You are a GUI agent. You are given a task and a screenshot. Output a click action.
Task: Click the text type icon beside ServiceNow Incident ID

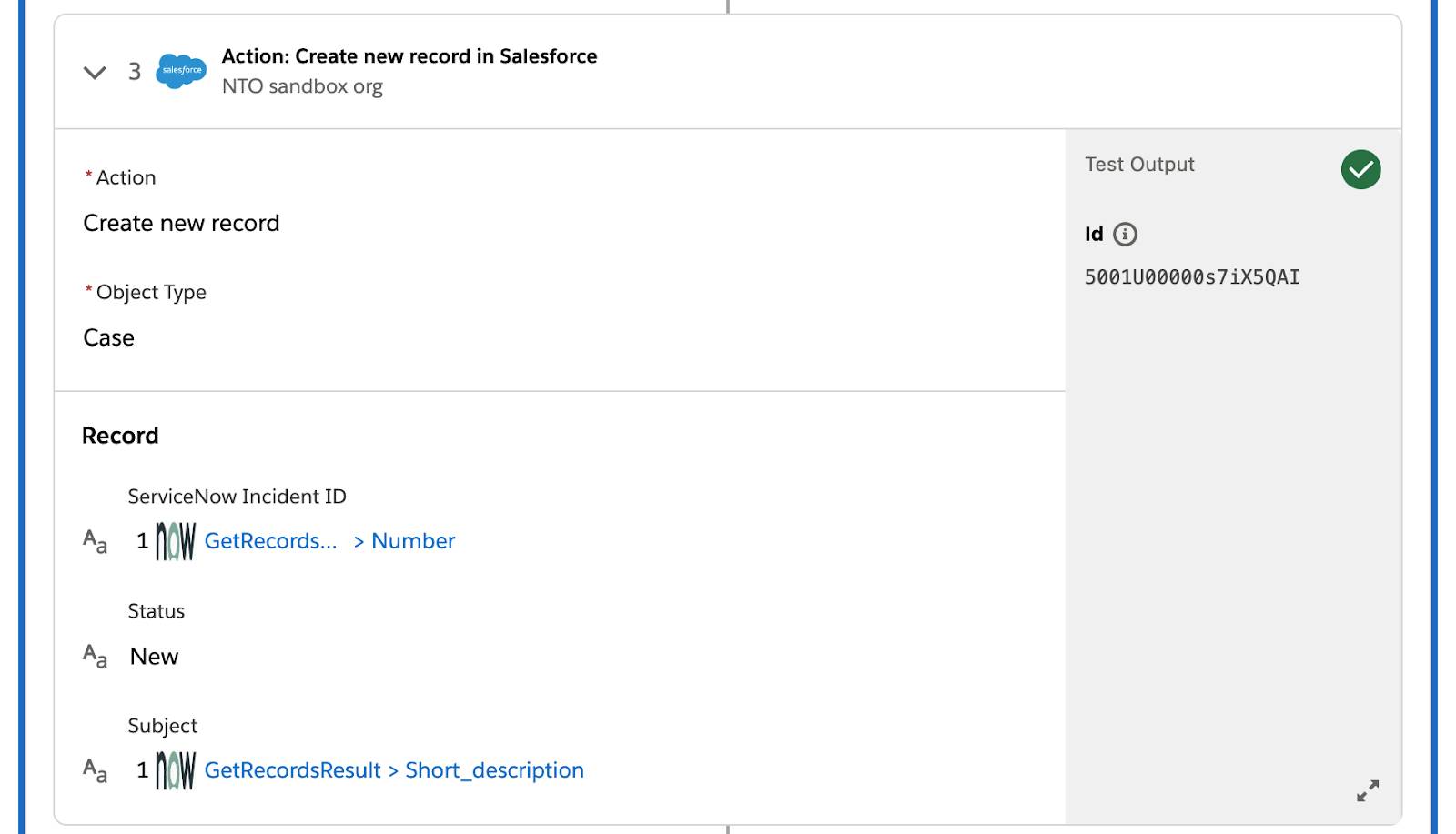[x=95, y=541]
